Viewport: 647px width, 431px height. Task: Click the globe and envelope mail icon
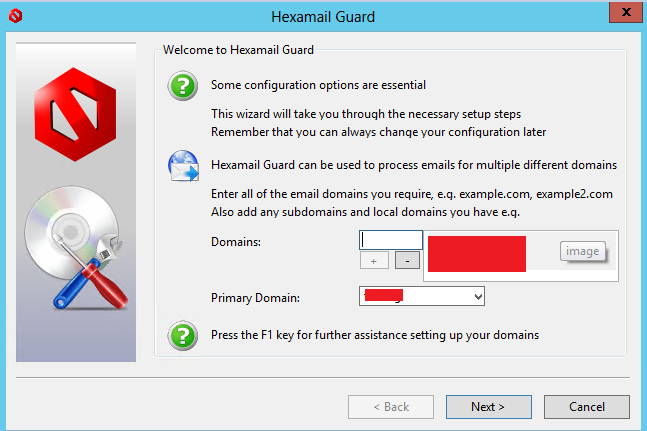click(x=183, y=166)
